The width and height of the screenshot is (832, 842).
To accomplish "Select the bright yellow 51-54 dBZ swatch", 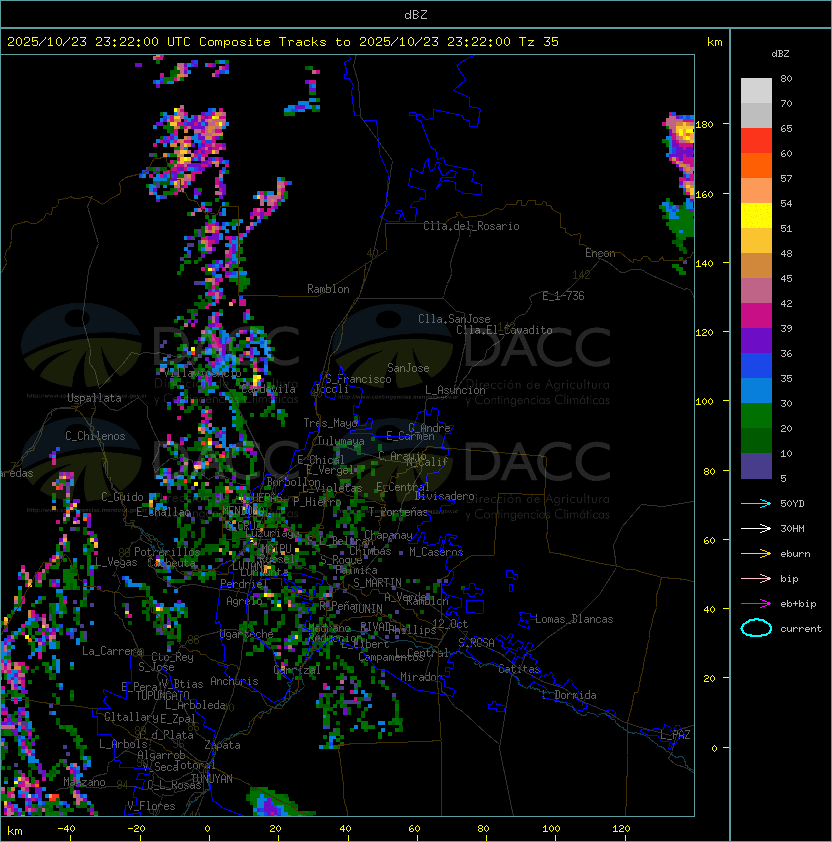I will click(x=756, y=216).
